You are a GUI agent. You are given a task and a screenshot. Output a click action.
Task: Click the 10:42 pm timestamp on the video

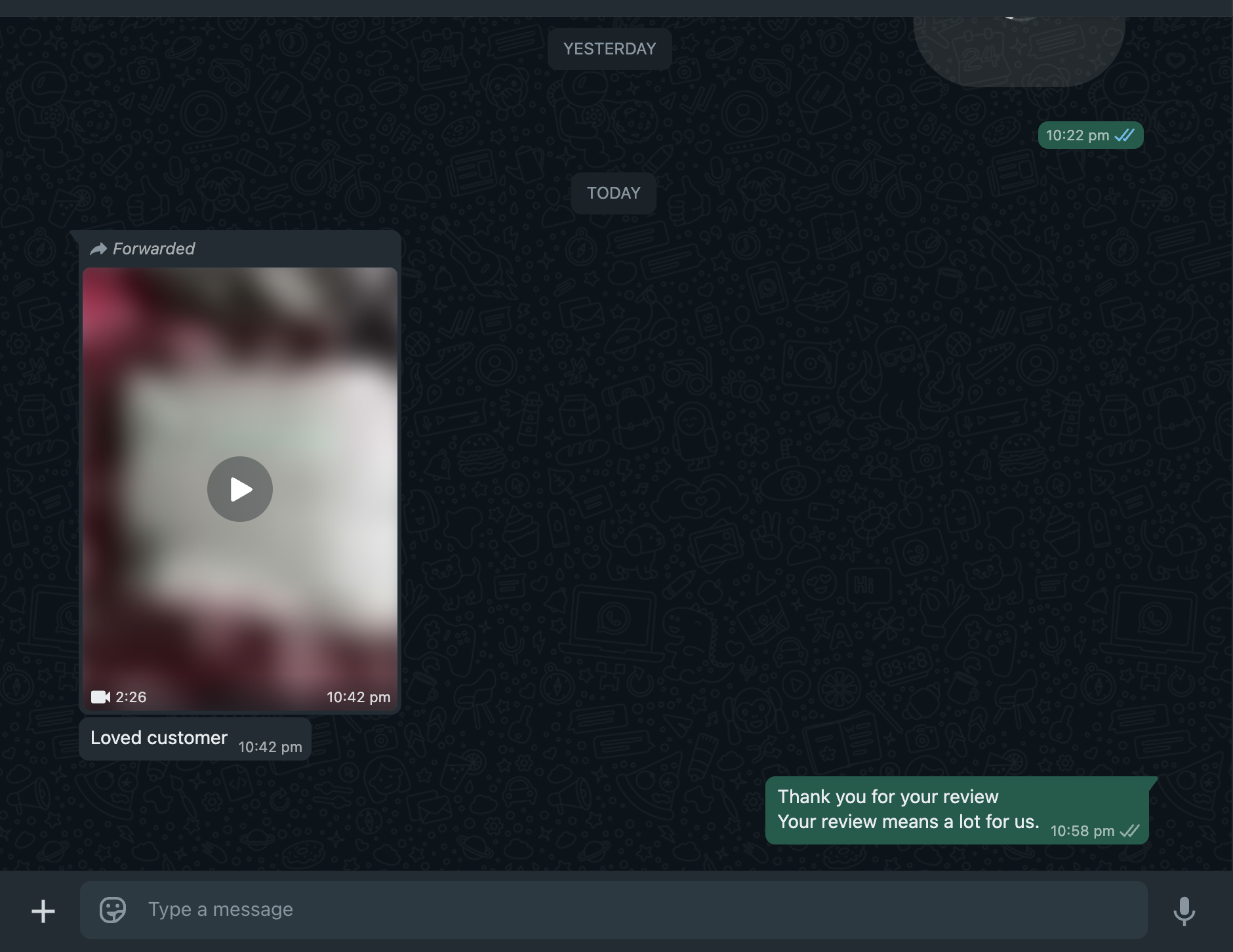coord(358,697)
